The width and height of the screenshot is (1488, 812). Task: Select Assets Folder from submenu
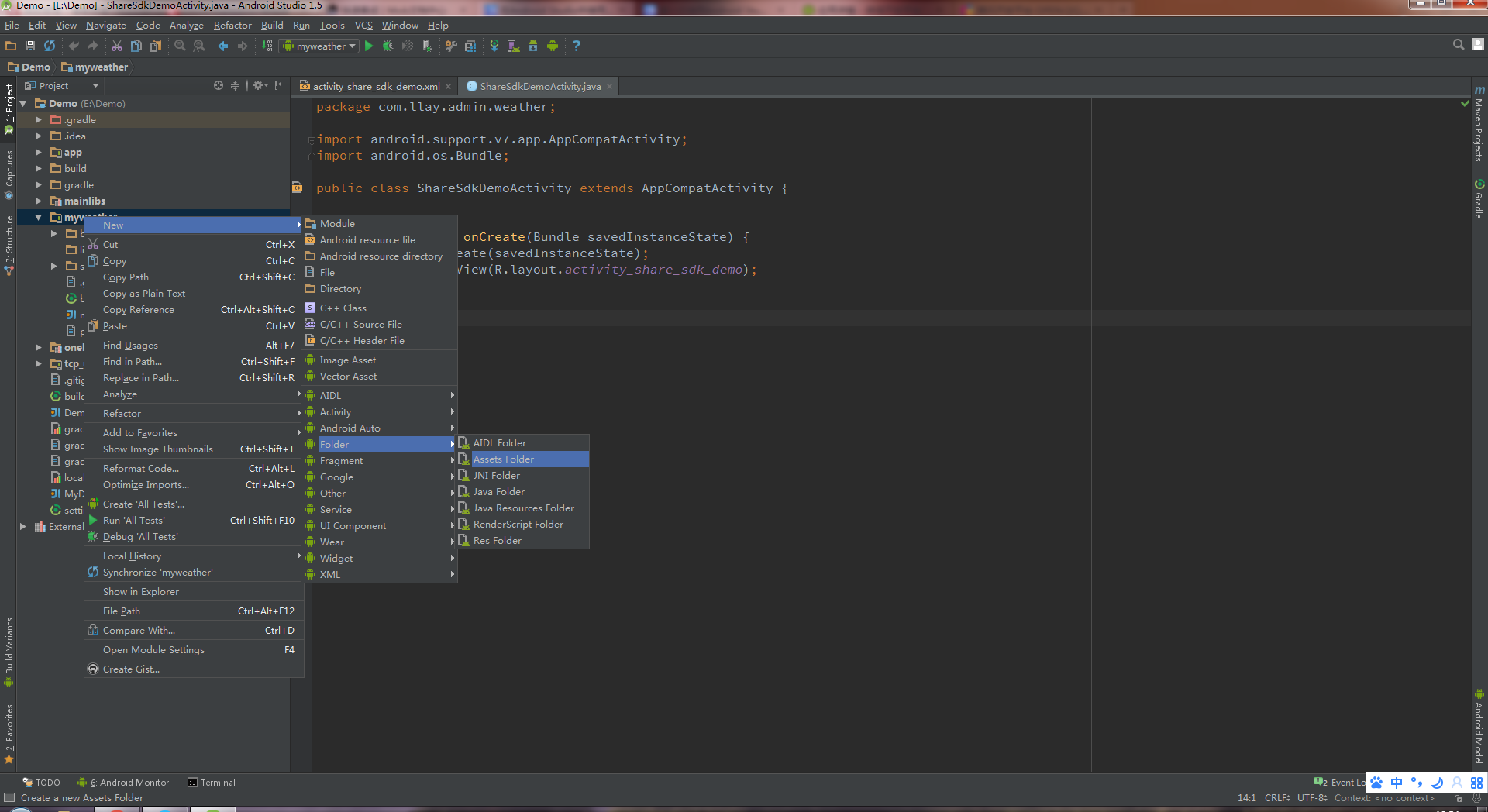point(504,459)
